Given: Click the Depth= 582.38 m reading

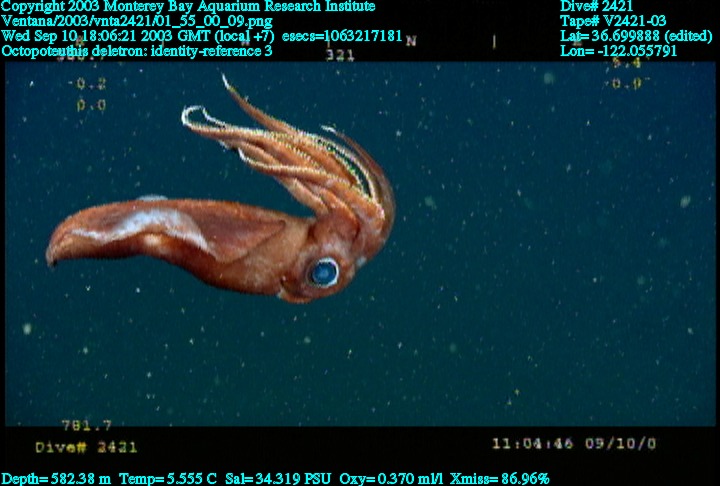Looking at the screenshot, I should pos(57,478).
